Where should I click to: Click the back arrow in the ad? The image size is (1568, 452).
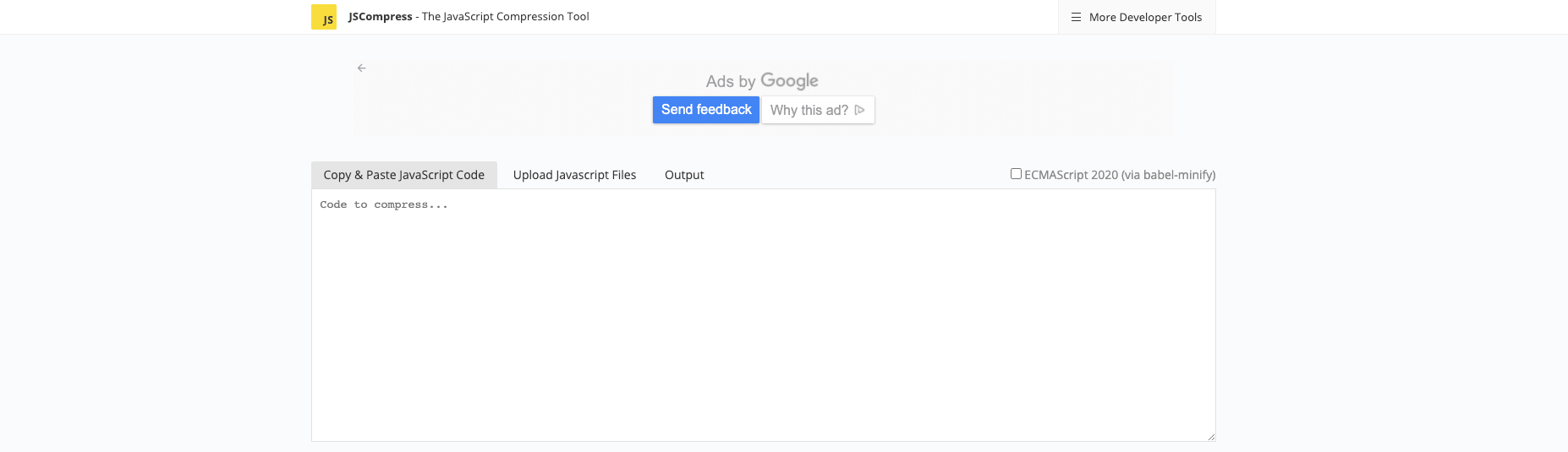[361, 68]
